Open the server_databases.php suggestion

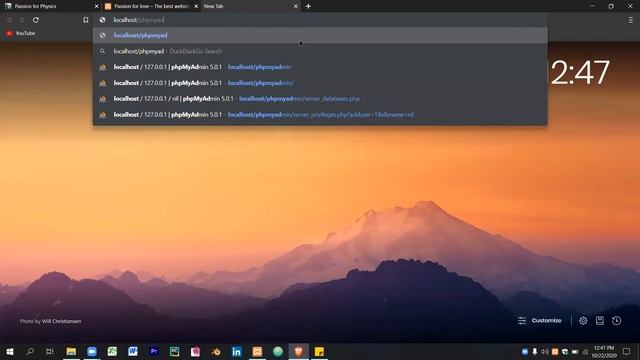320,99
